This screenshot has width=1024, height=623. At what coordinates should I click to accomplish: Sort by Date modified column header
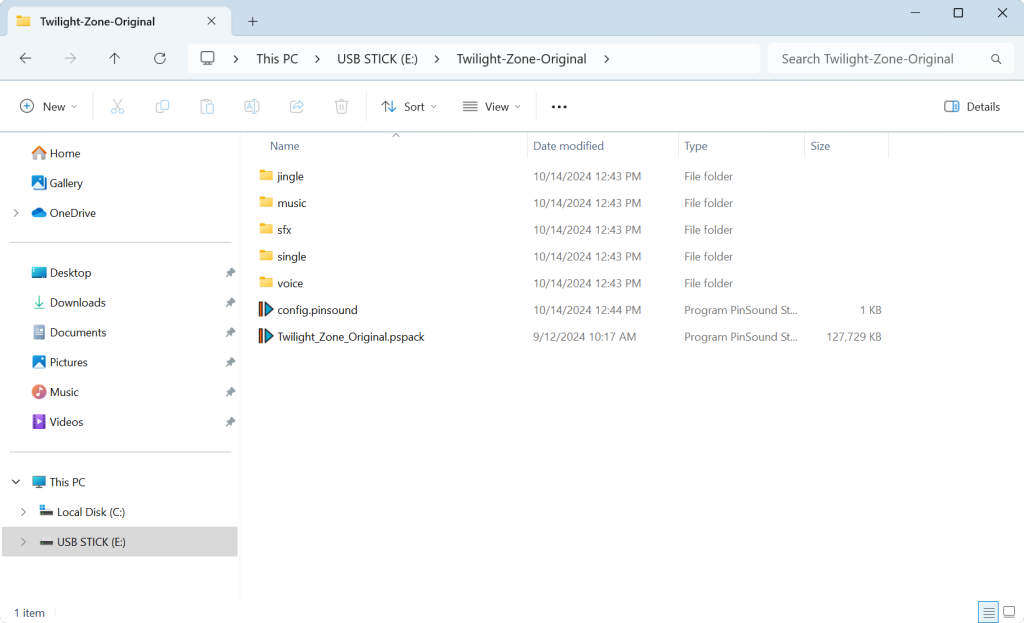click(568, 146)
